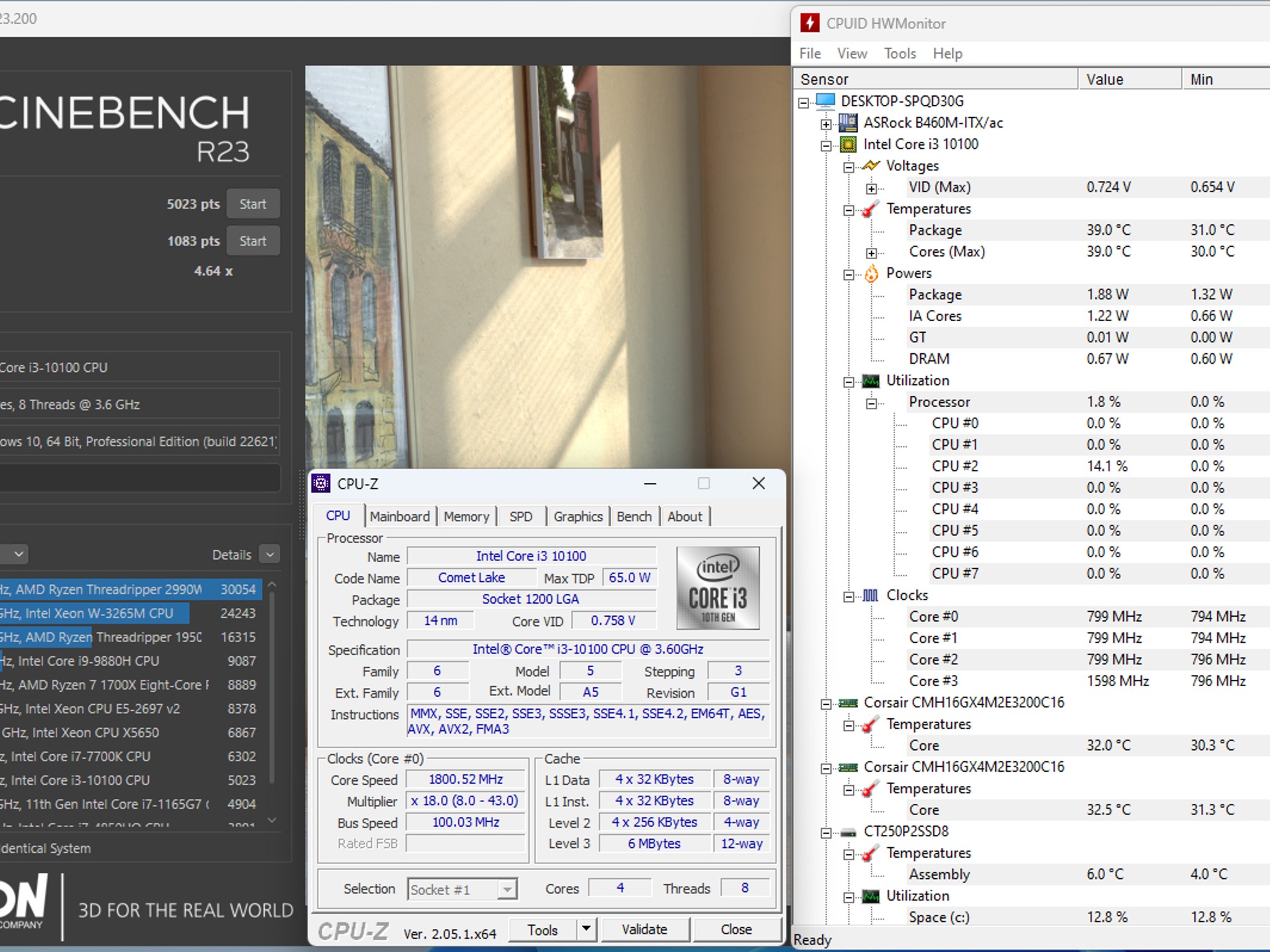Switch to the SPD tab in CPU-Z
Screen dimensions: 1270x952
pos(521,516)
